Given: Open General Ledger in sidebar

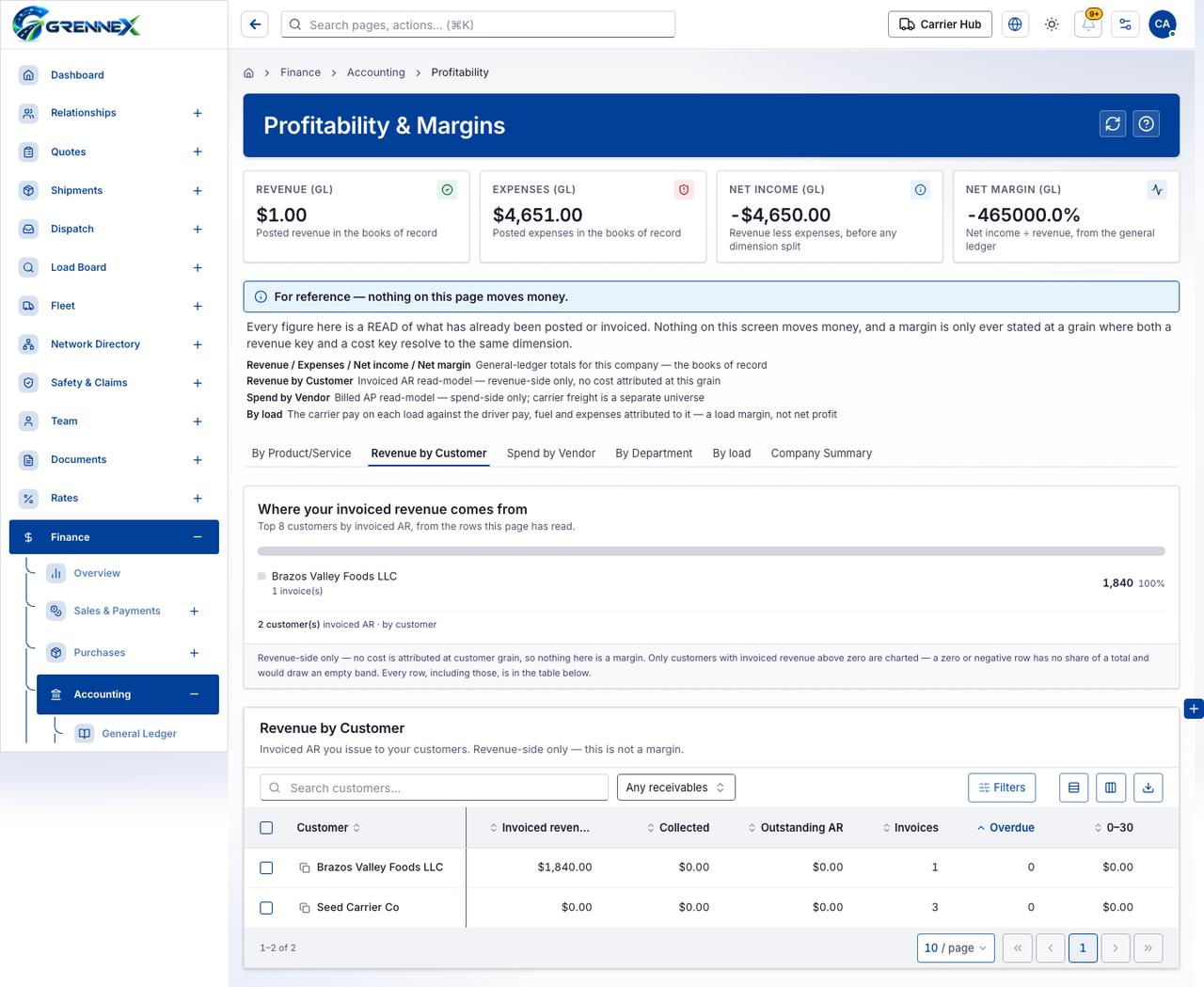Looking at the screenshot, I should tap(139, 734).
